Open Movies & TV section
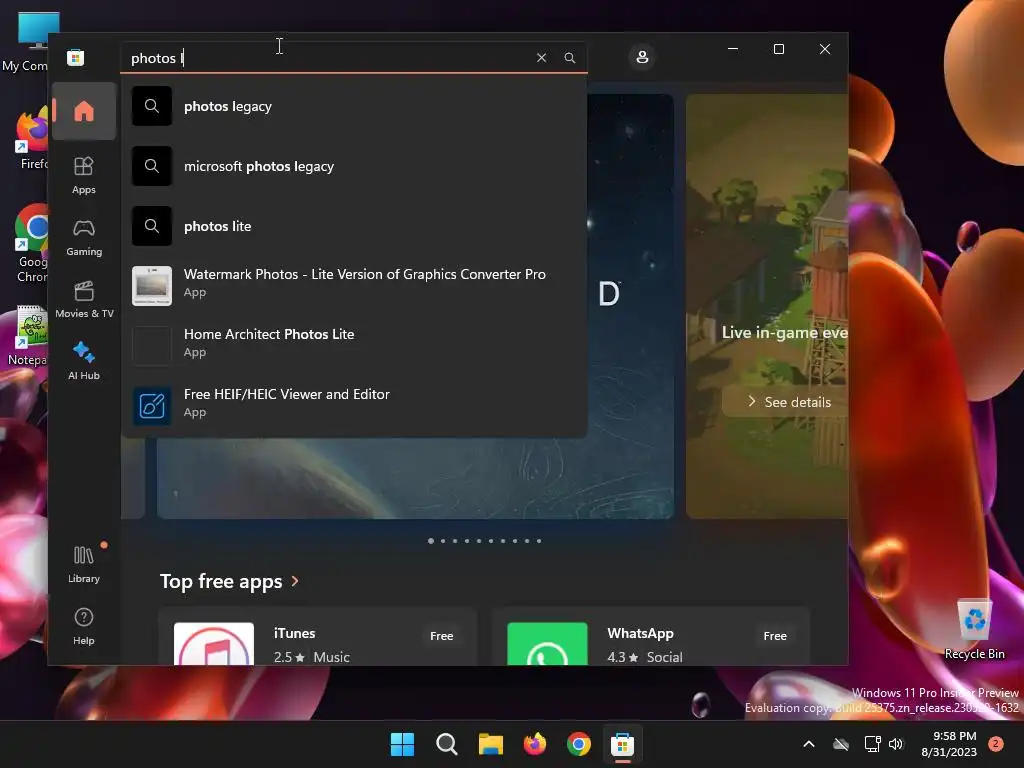Image resolution: width=1024 pixels, height=768 pixels. pyautogui.click(x=84, y=299)
